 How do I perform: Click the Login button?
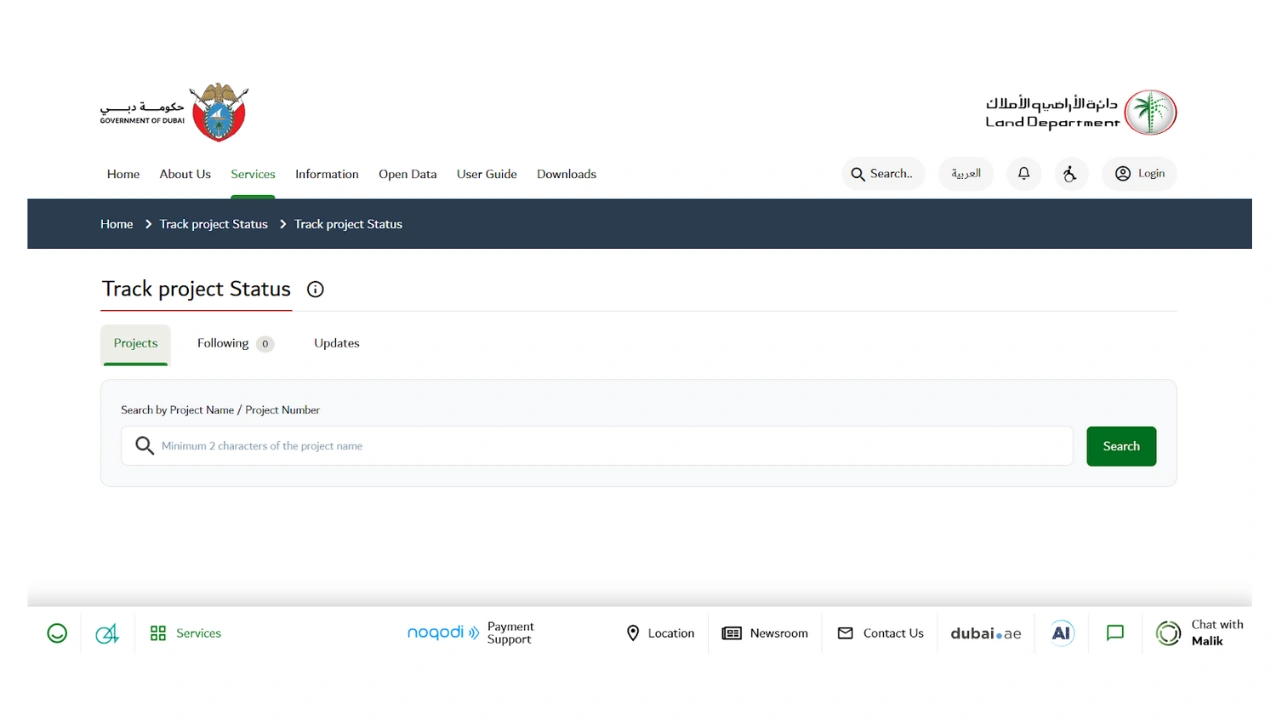pos(1139,173)
